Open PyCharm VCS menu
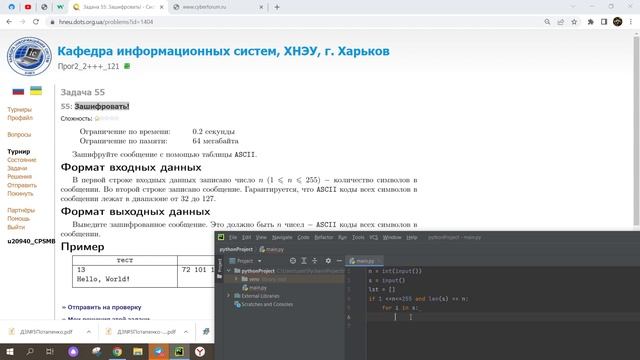The height and width of the screenshot is (360, 640). tap(373, 237)
